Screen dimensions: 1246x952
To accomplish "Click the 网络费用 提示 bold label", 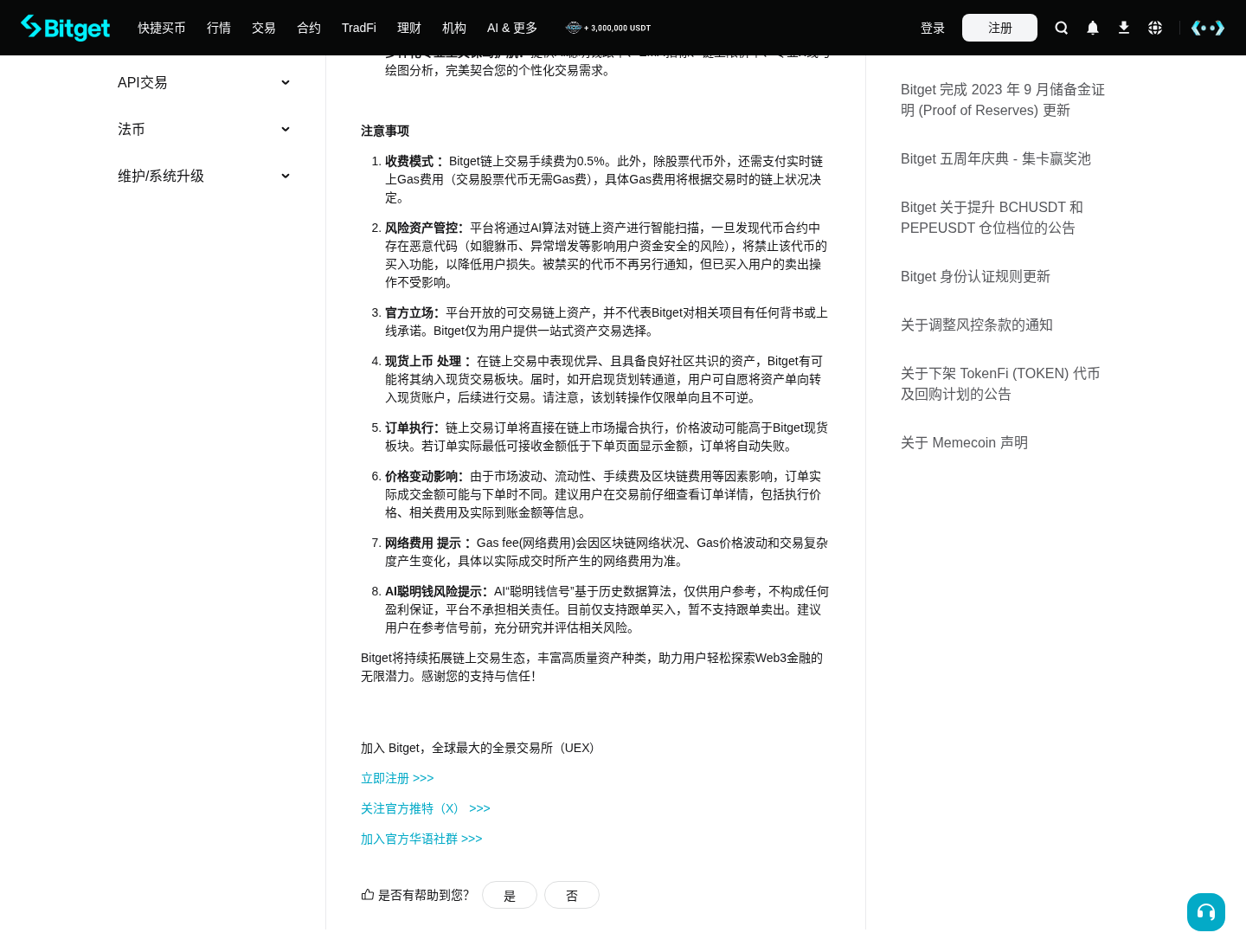I will 427,543.
